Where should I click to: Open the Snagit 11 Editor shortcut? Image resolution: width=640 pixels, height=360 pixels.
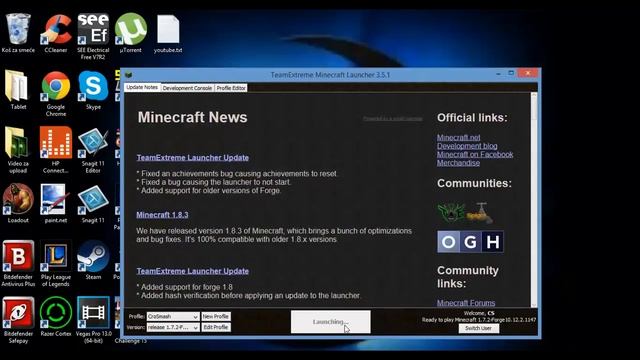(93, 150)
